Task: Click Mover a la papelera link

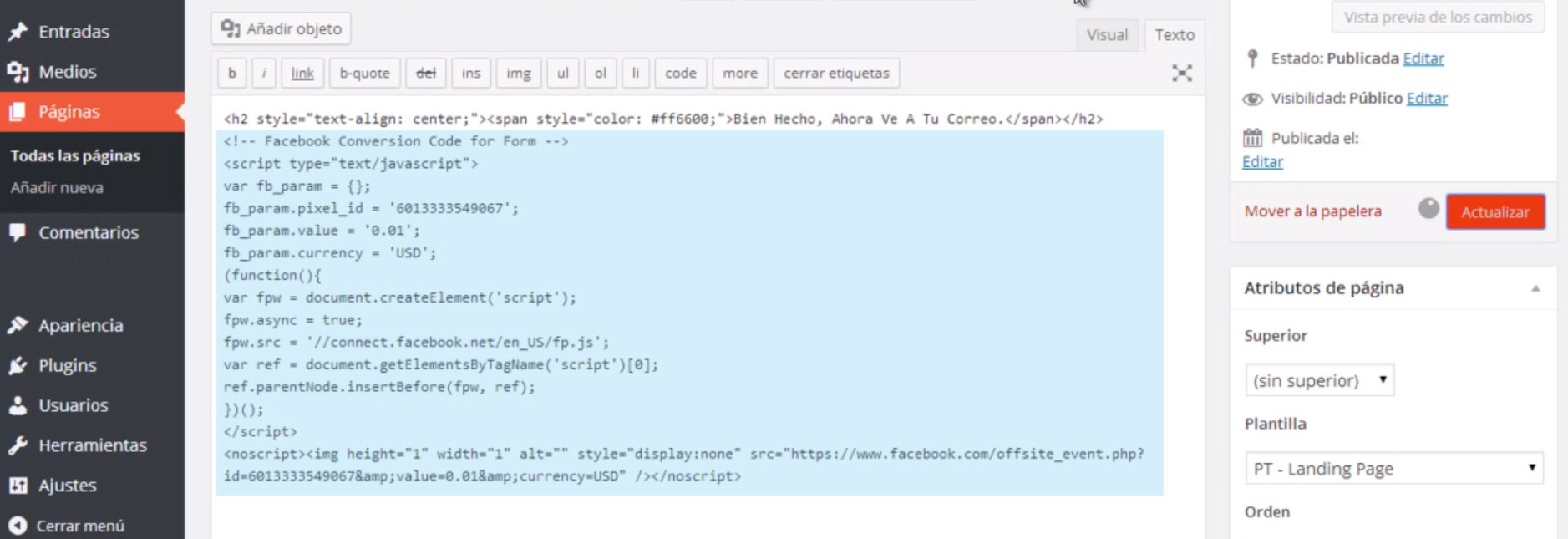Action: click(x=1313, y=211)
